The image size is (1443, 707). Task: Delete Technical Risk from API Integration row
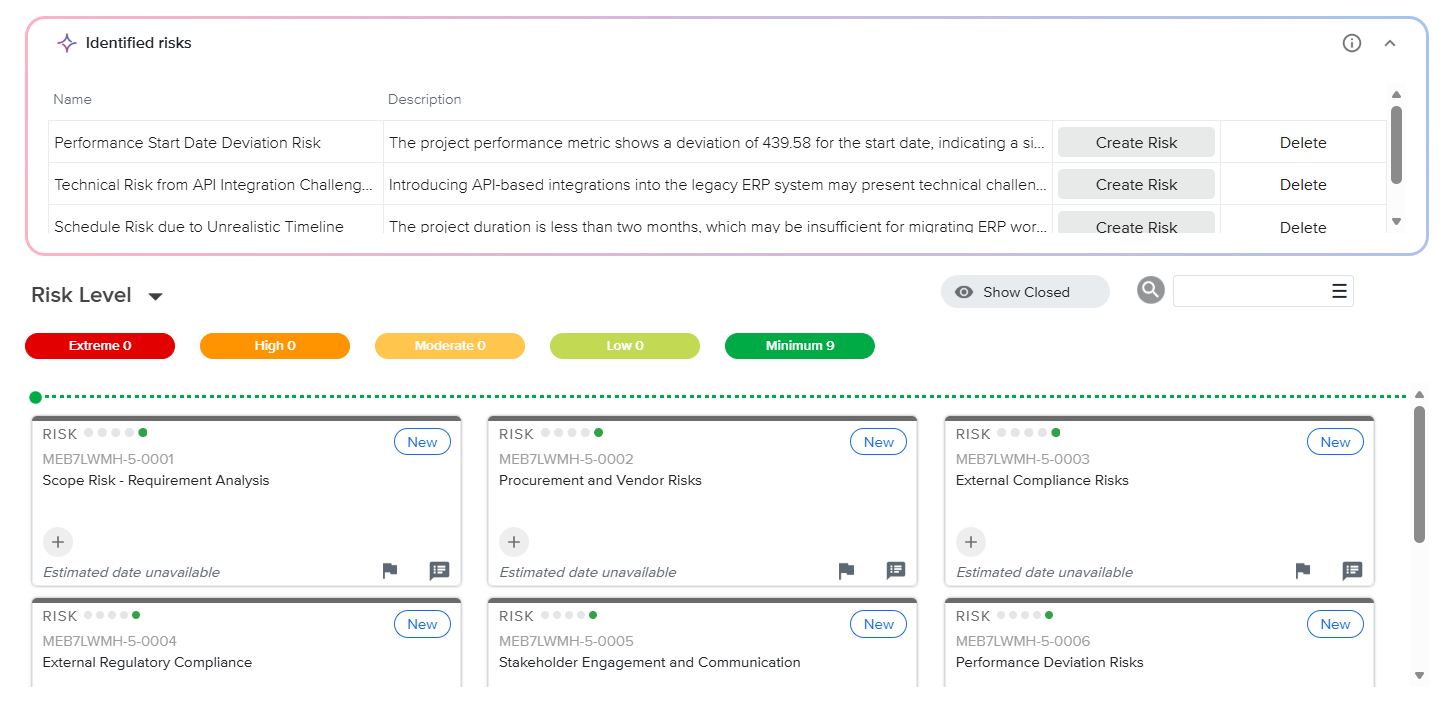(x=1302, y=185)
